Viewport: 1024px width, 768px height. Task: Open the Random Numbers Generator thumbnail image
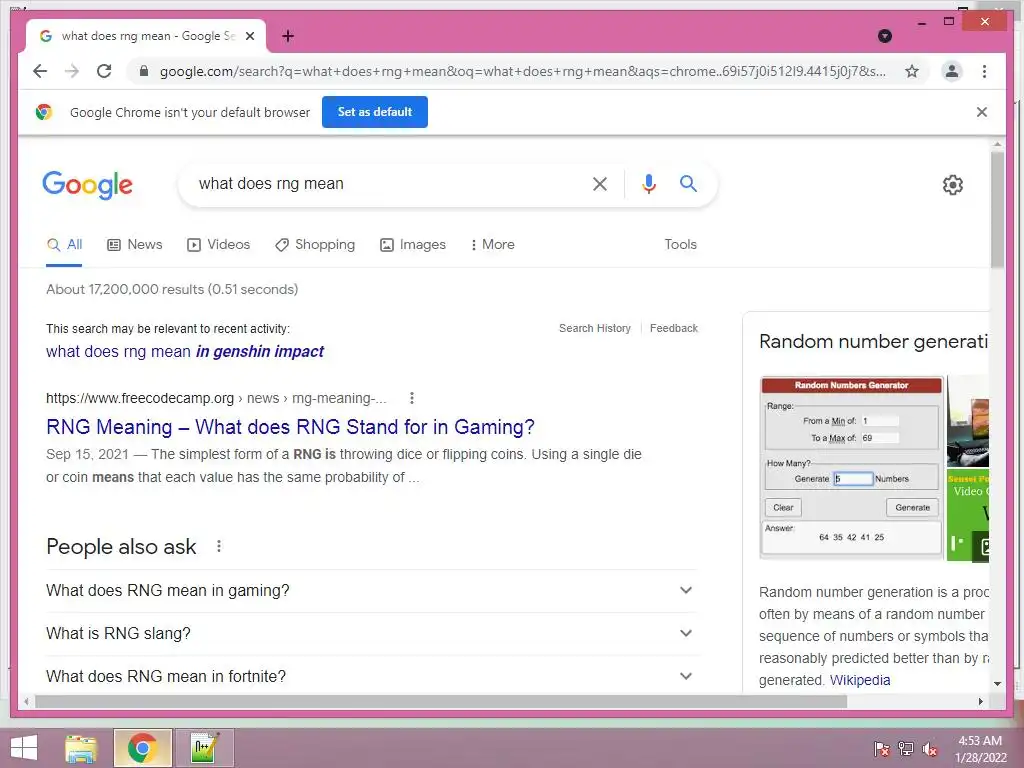[852, 468]
